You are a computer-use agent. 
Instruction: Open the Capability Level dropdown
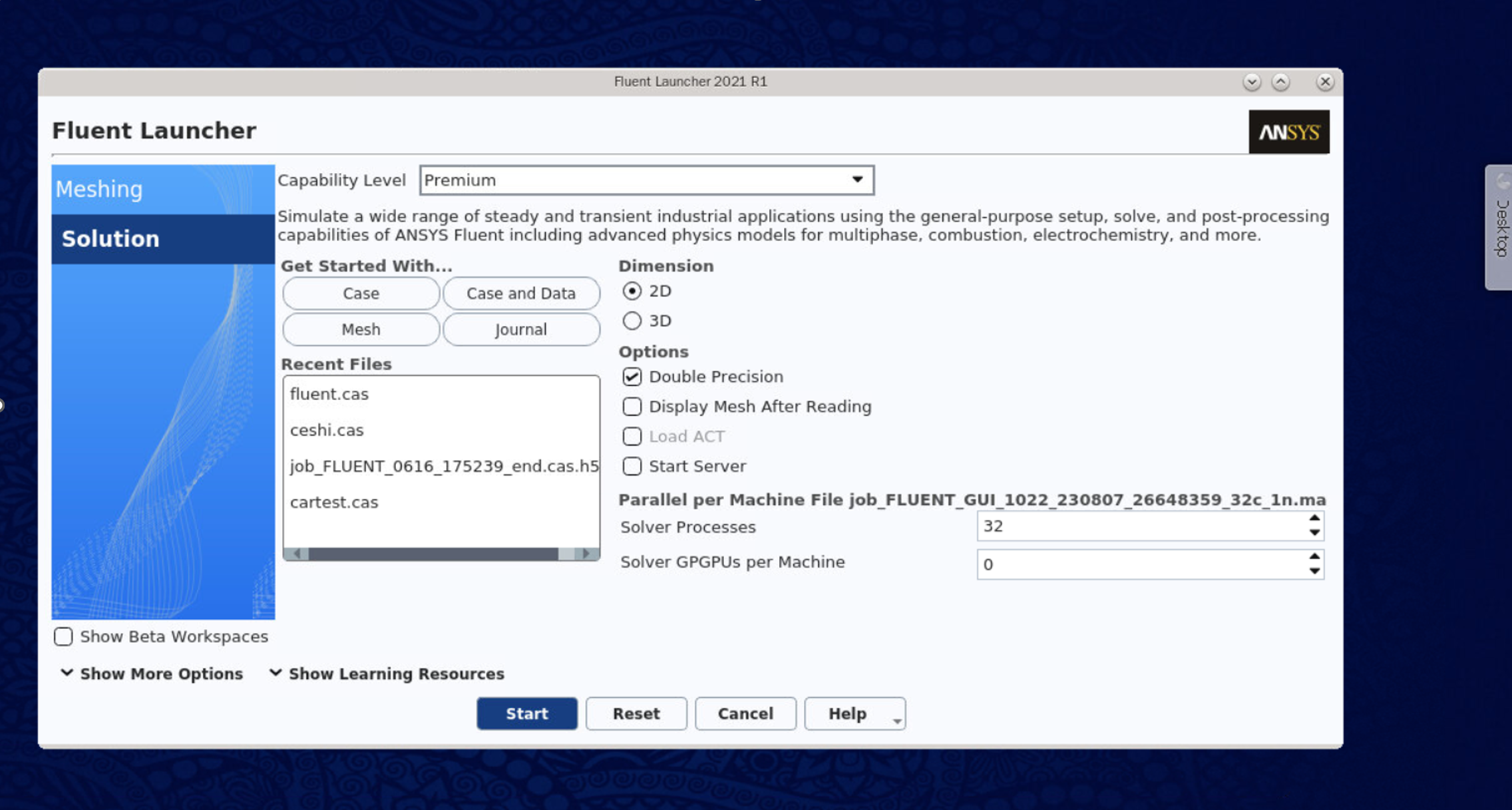tap(646, 180)
